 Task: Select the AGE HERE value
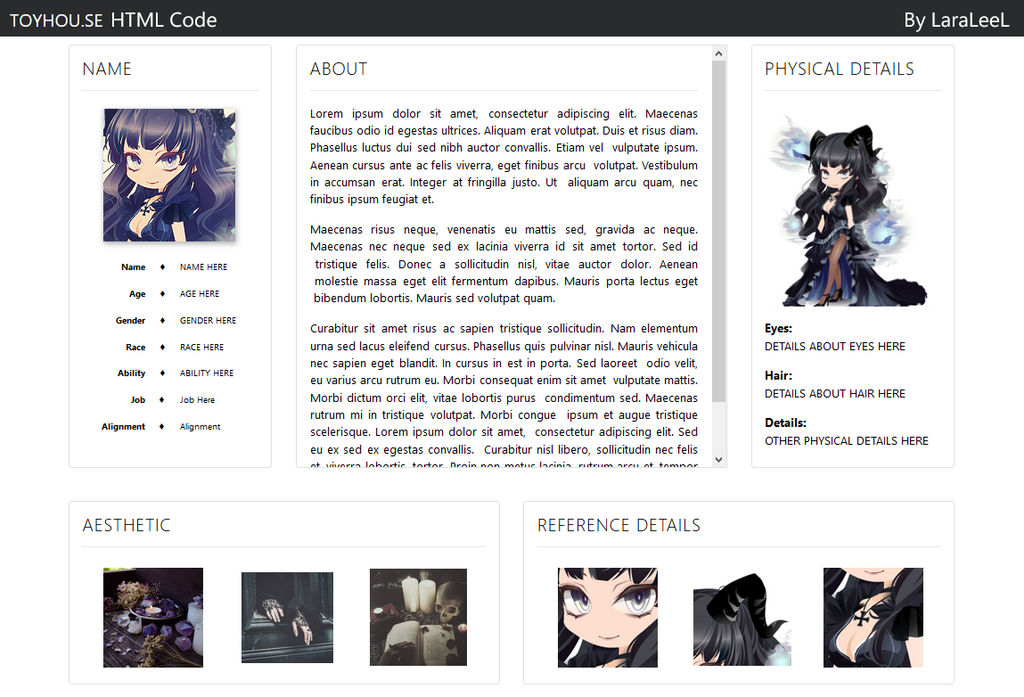point(200,294)
